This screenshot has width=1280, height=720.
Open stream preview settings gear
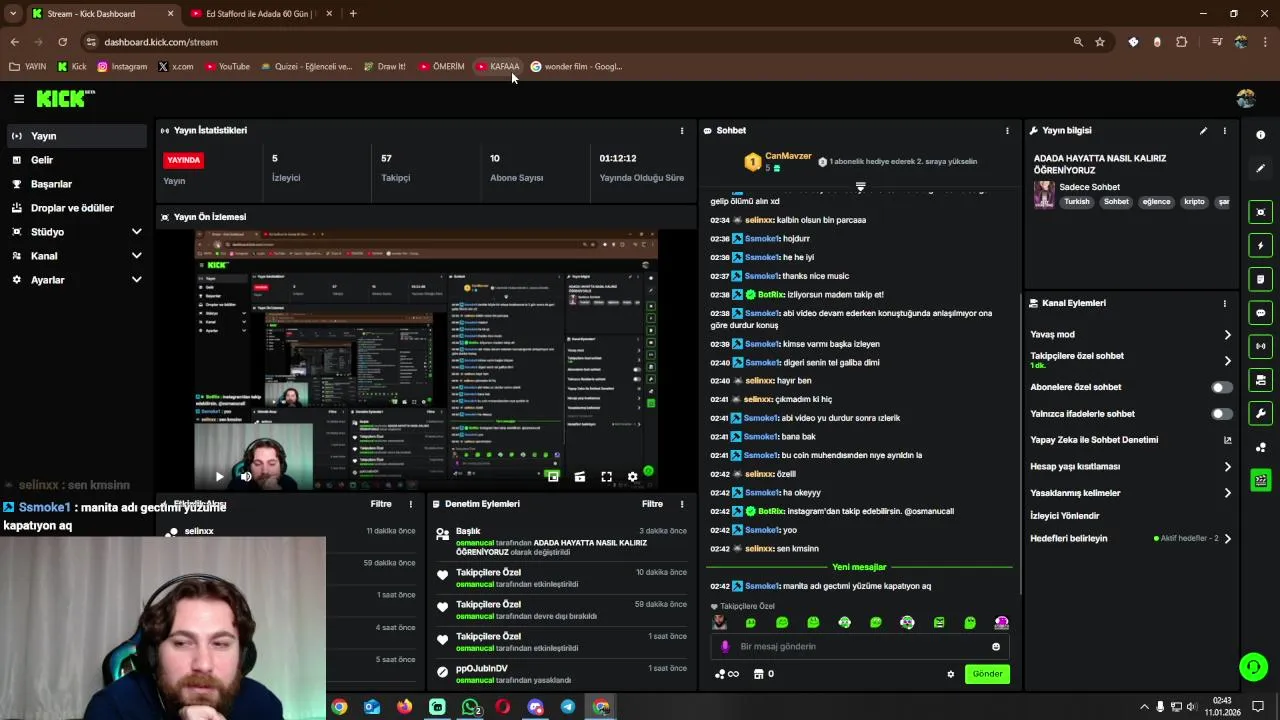click(x=632, y=477)
